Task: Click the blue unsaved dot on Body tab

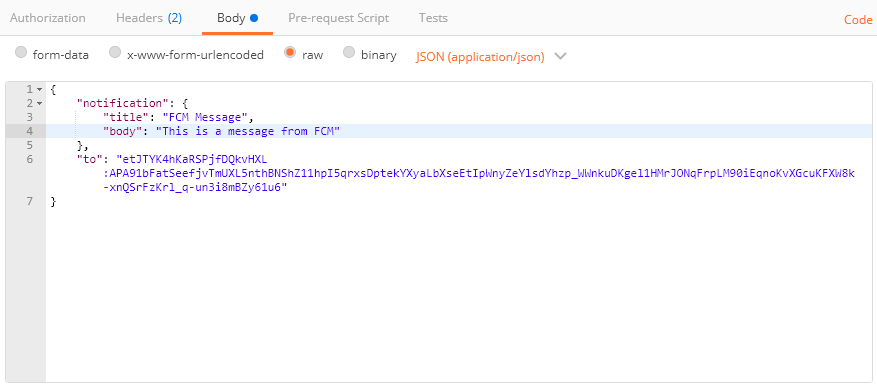Action: pos(254,18)
